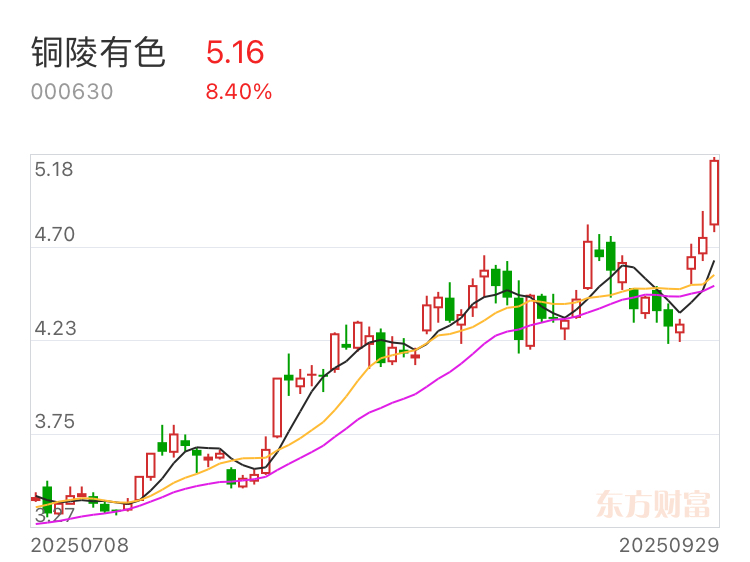Image resolution: width=750 pixels, height=562 pixels.
Task: Click the 8.40% change percentage
Action: click(239, 92)
